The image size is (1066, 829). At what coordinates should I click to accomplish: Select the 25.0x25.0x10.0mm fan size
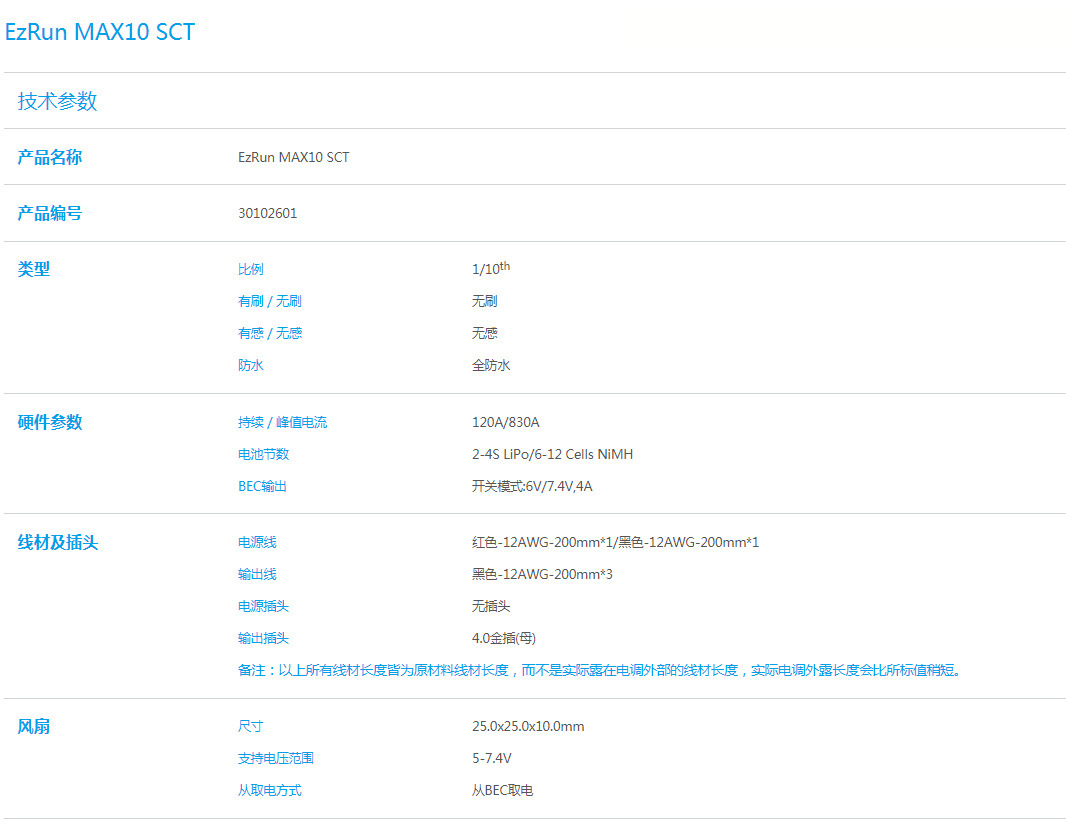click(x=528, y=726)
